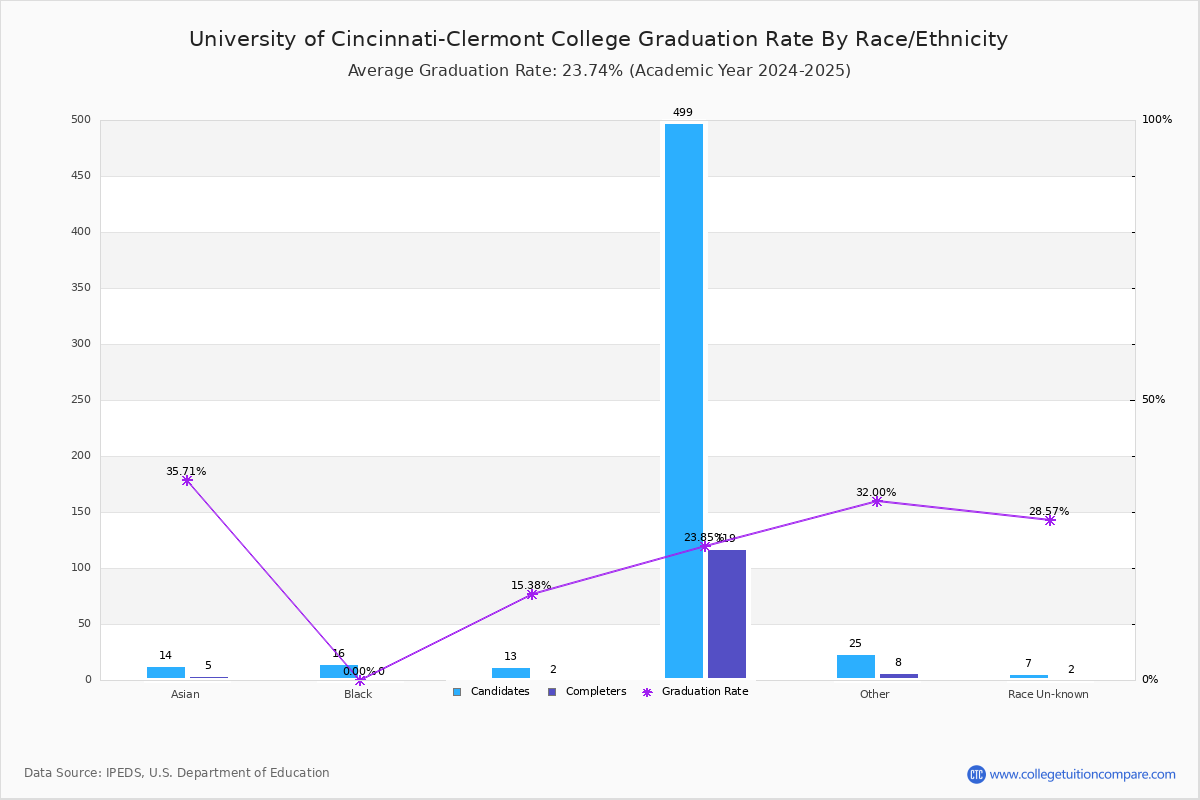Image resolution: width=1200 pixels, height=800 pixels.
Task: Click the Race Un-known 28.57% marker
Action: click(x=1050, y=520)
